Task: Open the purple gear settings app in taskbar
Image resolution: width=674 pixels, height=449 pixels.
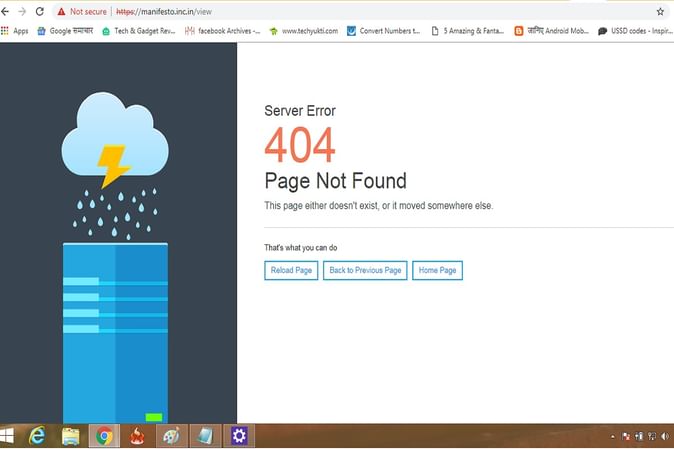Action: coord(238,436)
